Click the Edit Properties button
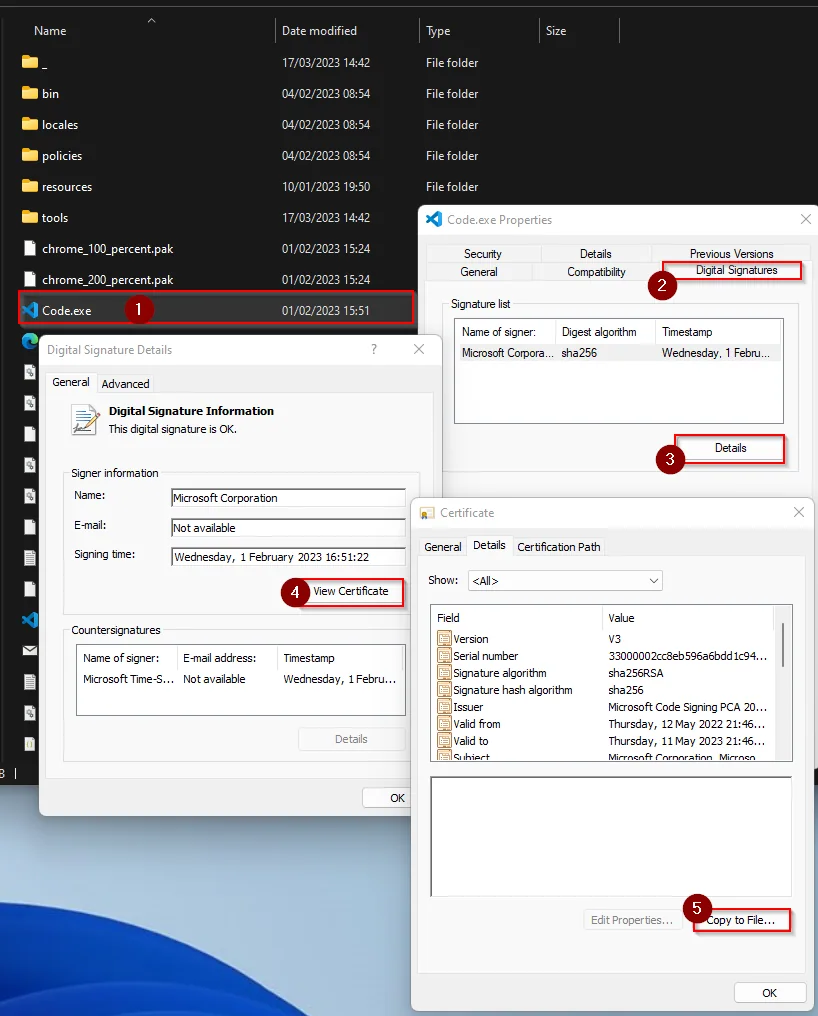Screen dimensions: 818x1016 tap(632, 920)
